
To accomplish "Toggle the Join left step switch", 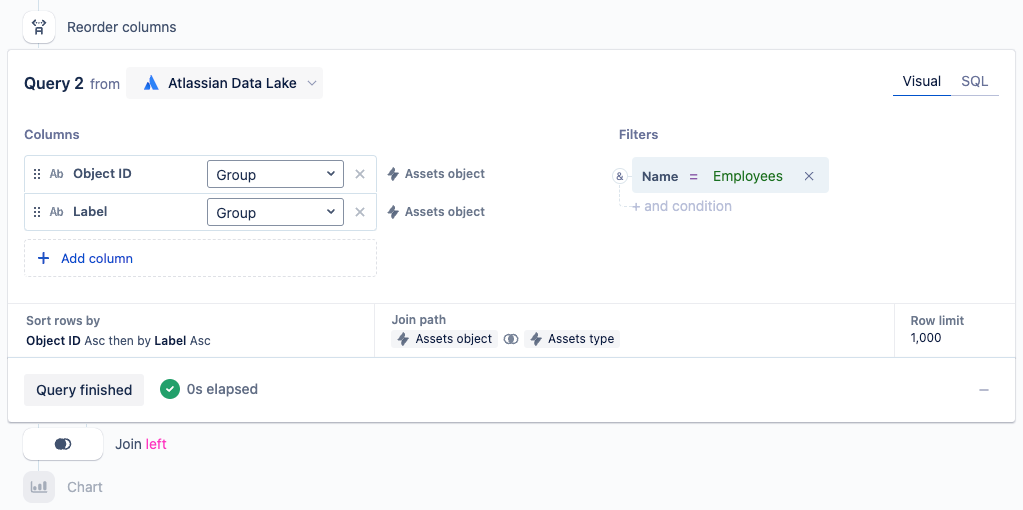I will [x=63, y=444].
